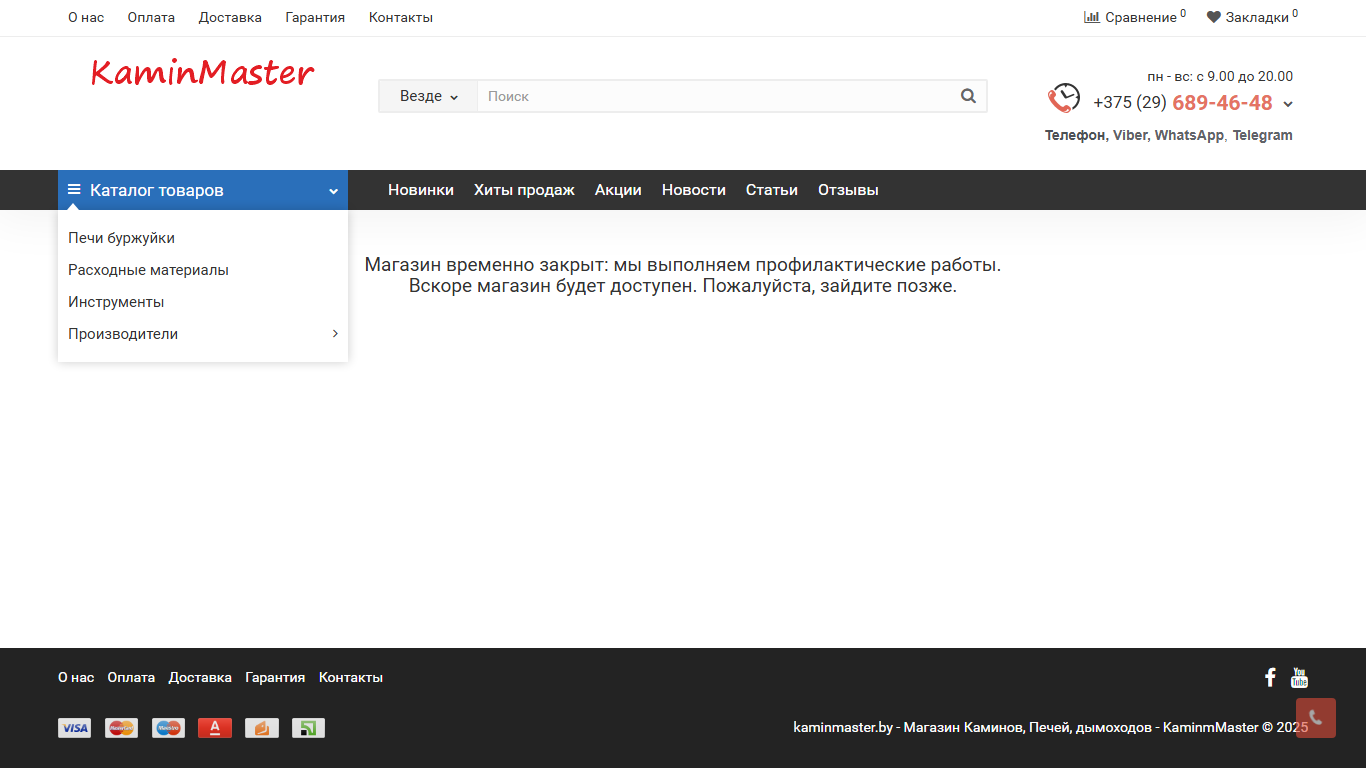Open Акции in the main menu
The width and height of the screenshot is (1366, 768).
(618, 190)
